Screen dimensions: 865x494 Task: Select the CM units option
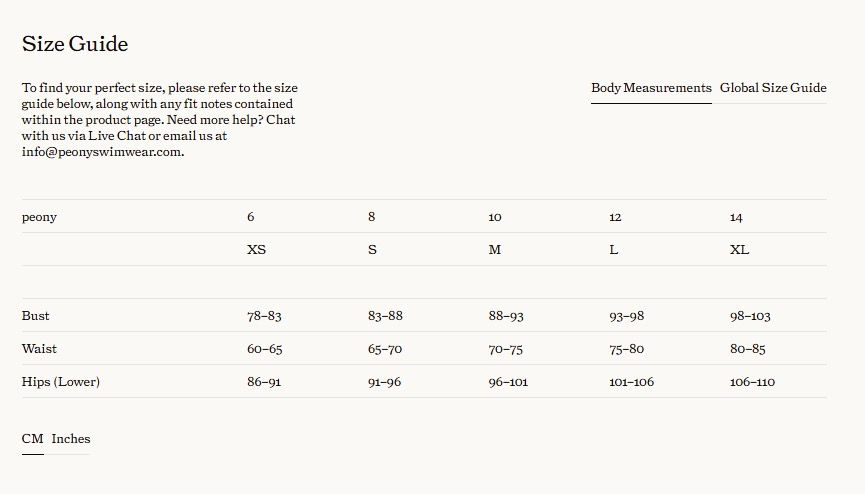(x=33, y=439)
